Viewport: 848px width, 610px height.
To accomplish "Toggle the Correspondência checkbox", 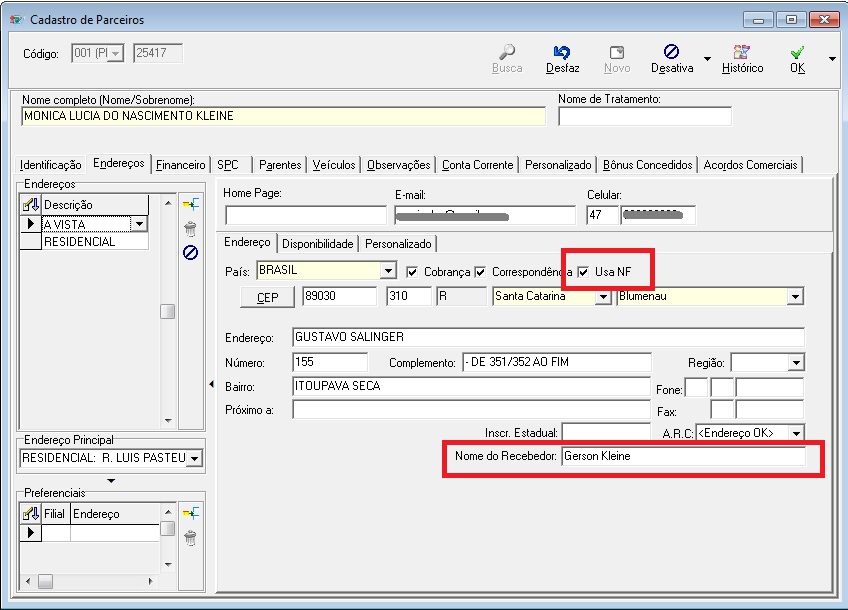I will pos(480,272).
